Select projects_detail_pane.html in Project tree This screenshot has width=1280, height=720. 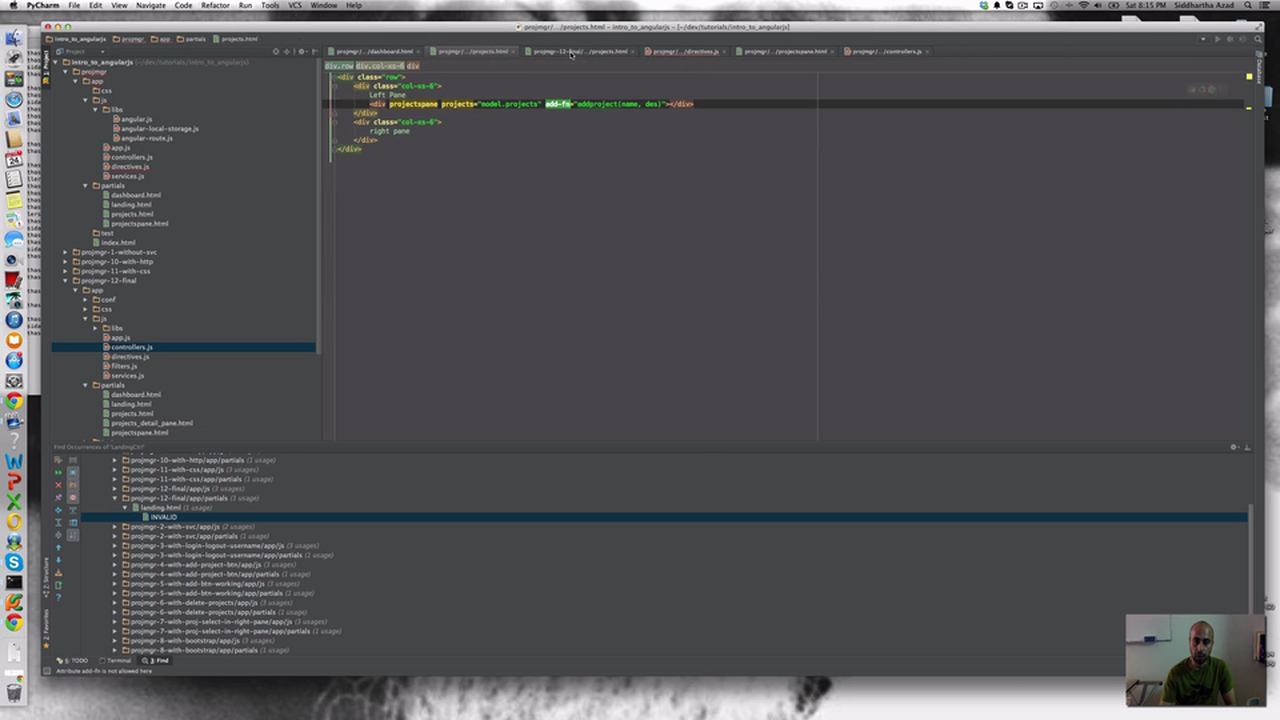(x=151, y=423)
